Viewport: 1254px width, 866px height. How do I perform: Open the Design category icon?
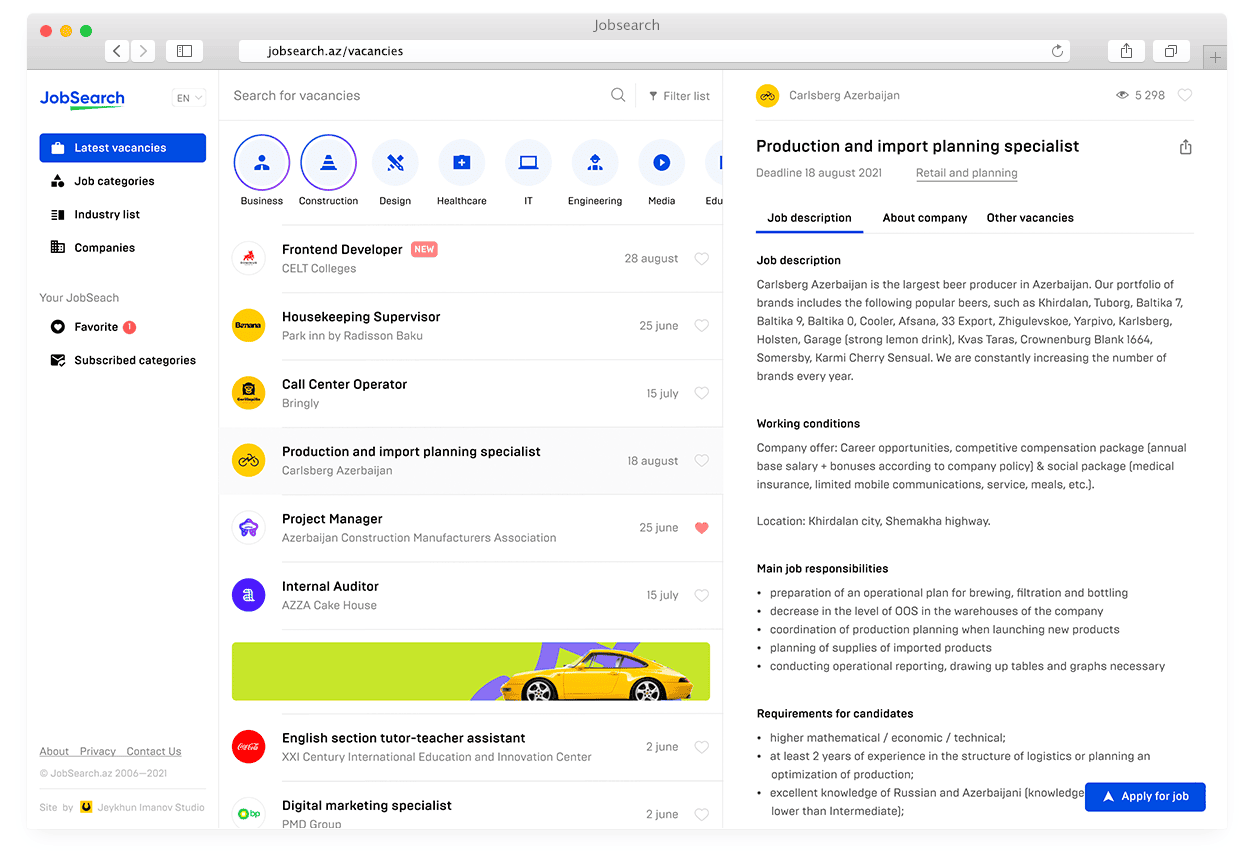point(395,162)
